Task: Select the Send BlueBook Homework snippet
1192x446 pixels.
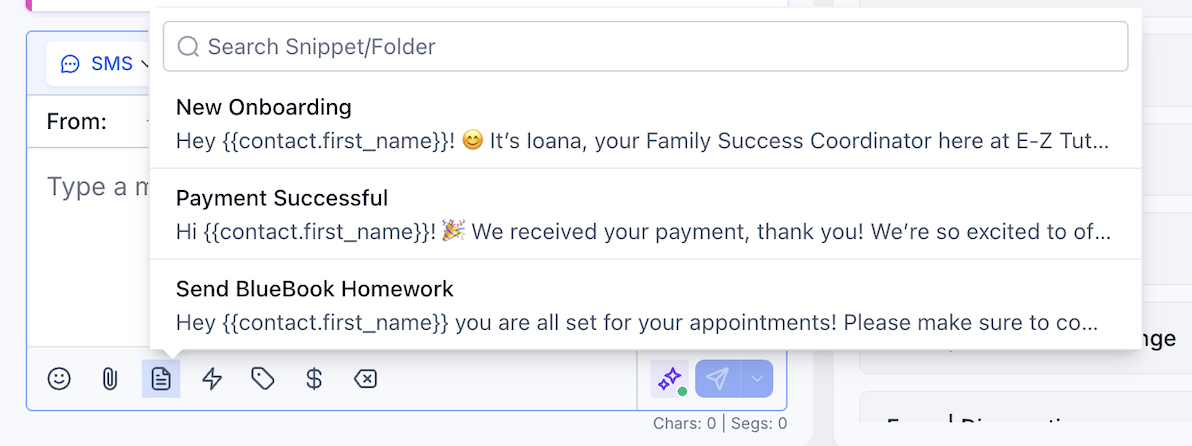Action: tap(645, 305)
